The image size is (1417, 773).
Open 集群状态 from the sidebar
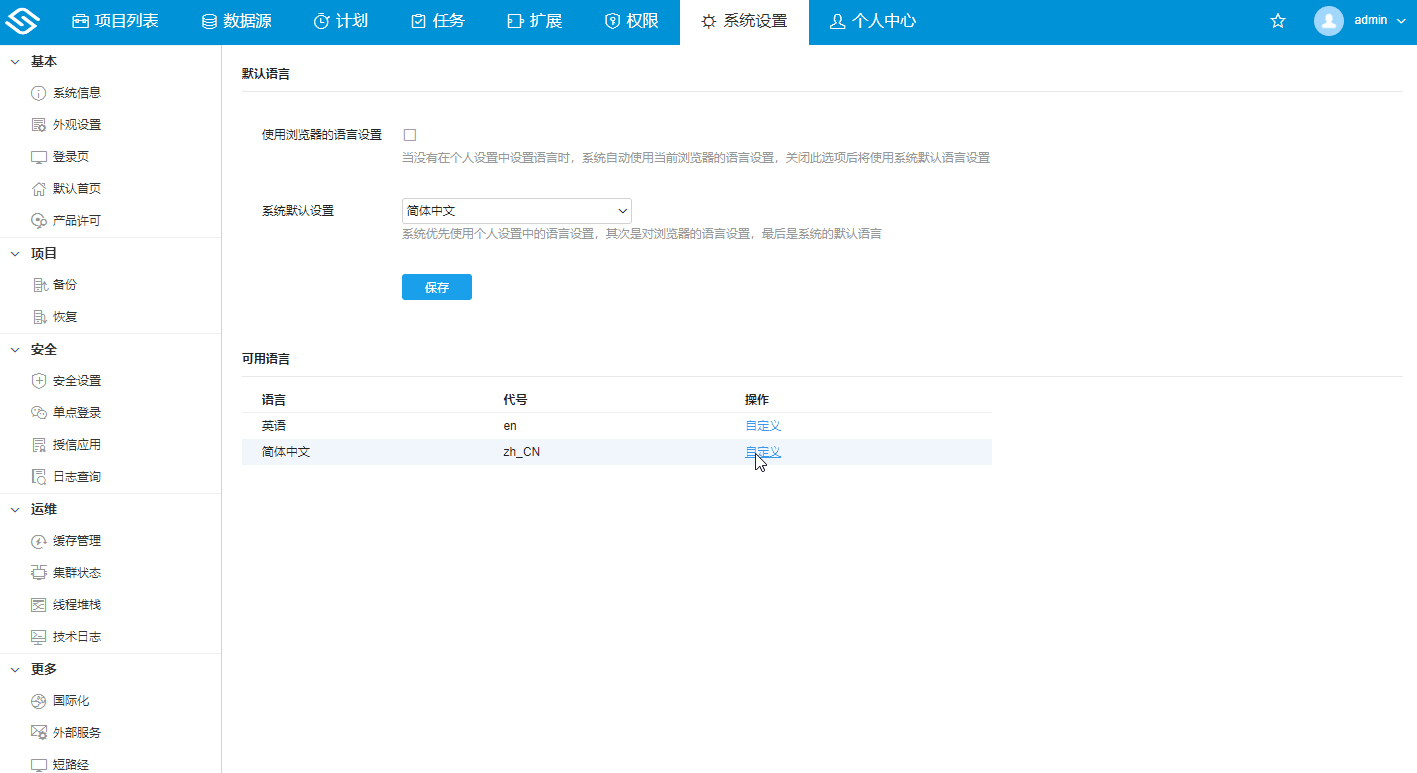[x=76, y=572]
